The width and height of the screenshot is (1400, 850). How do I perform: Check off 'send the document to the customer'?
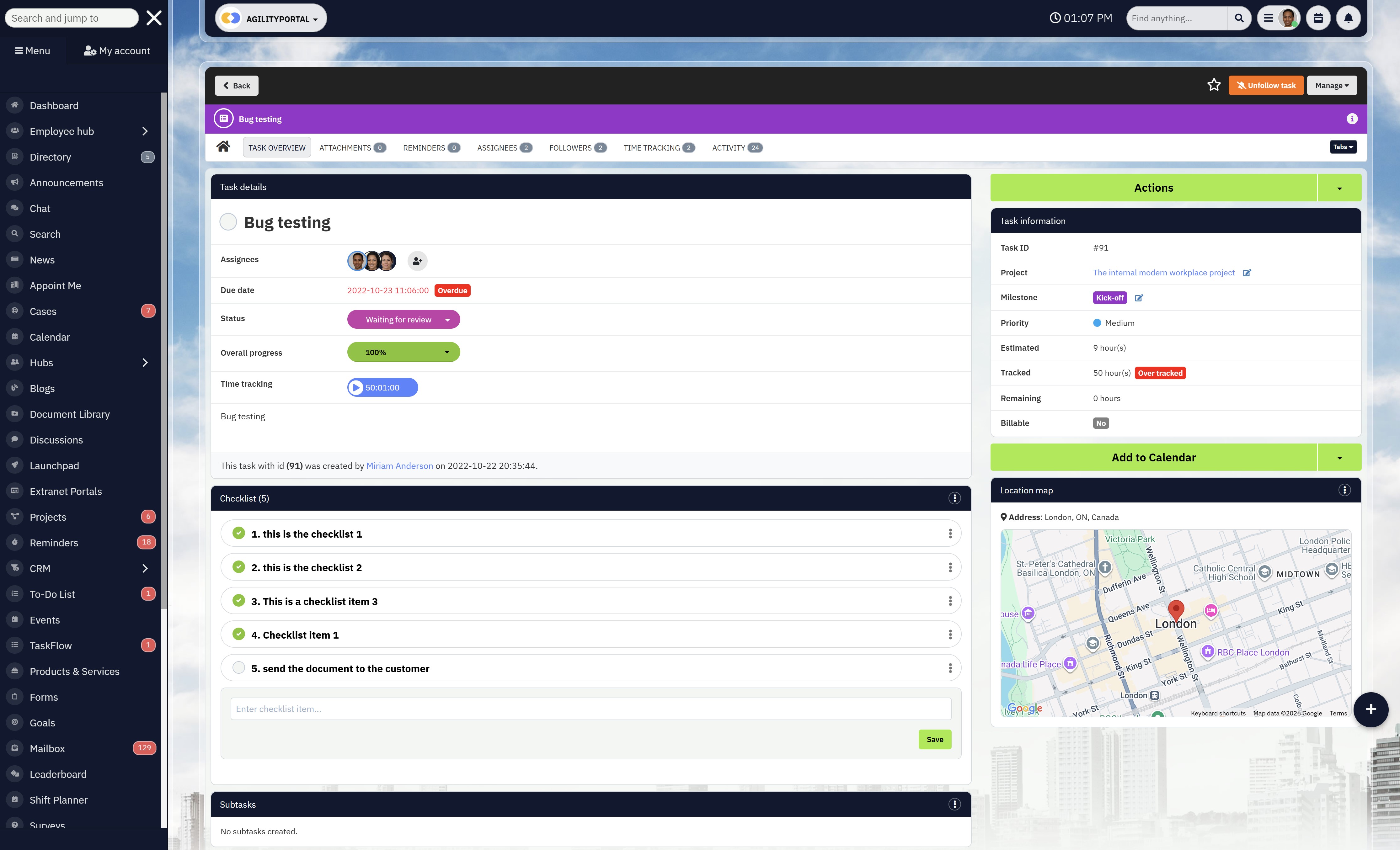[239, 668]
